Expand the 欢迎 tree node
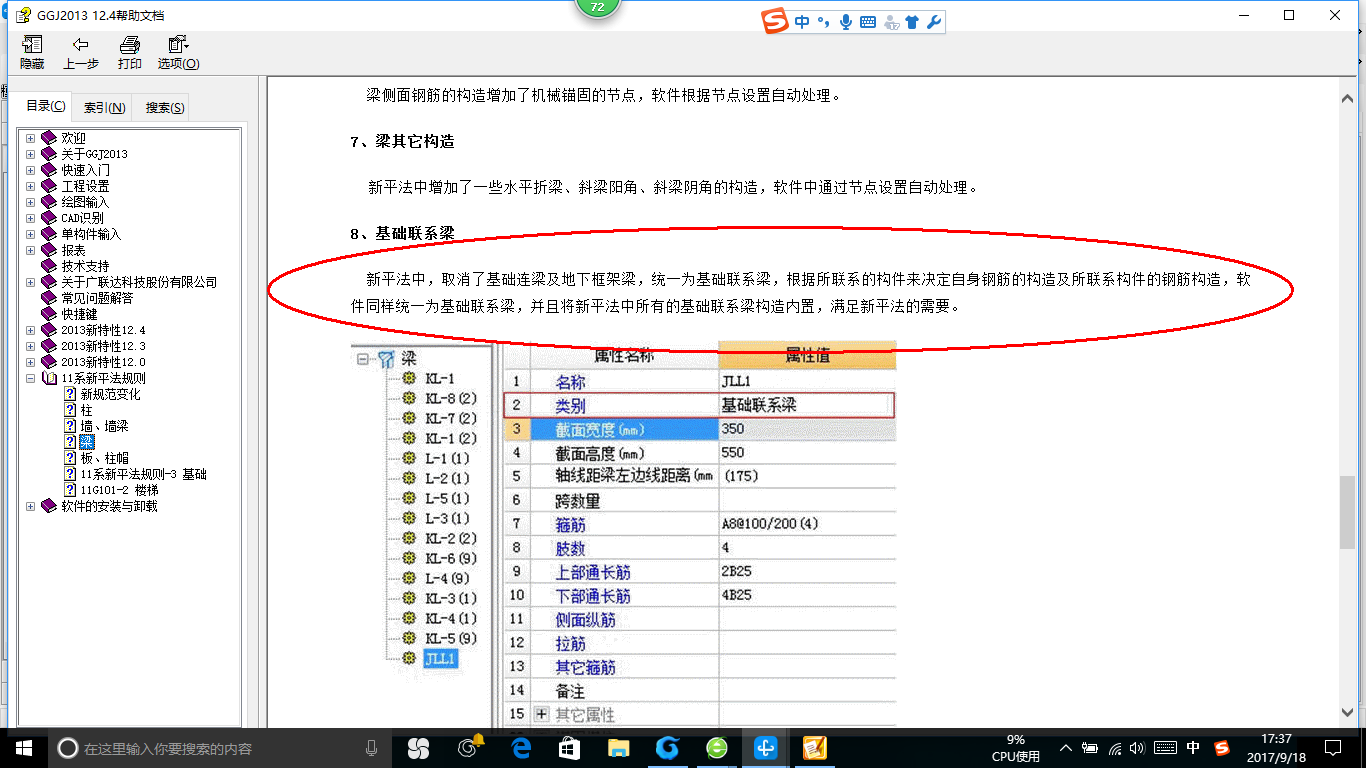This screenshot has width=1366, height=768. coord(30,138)
